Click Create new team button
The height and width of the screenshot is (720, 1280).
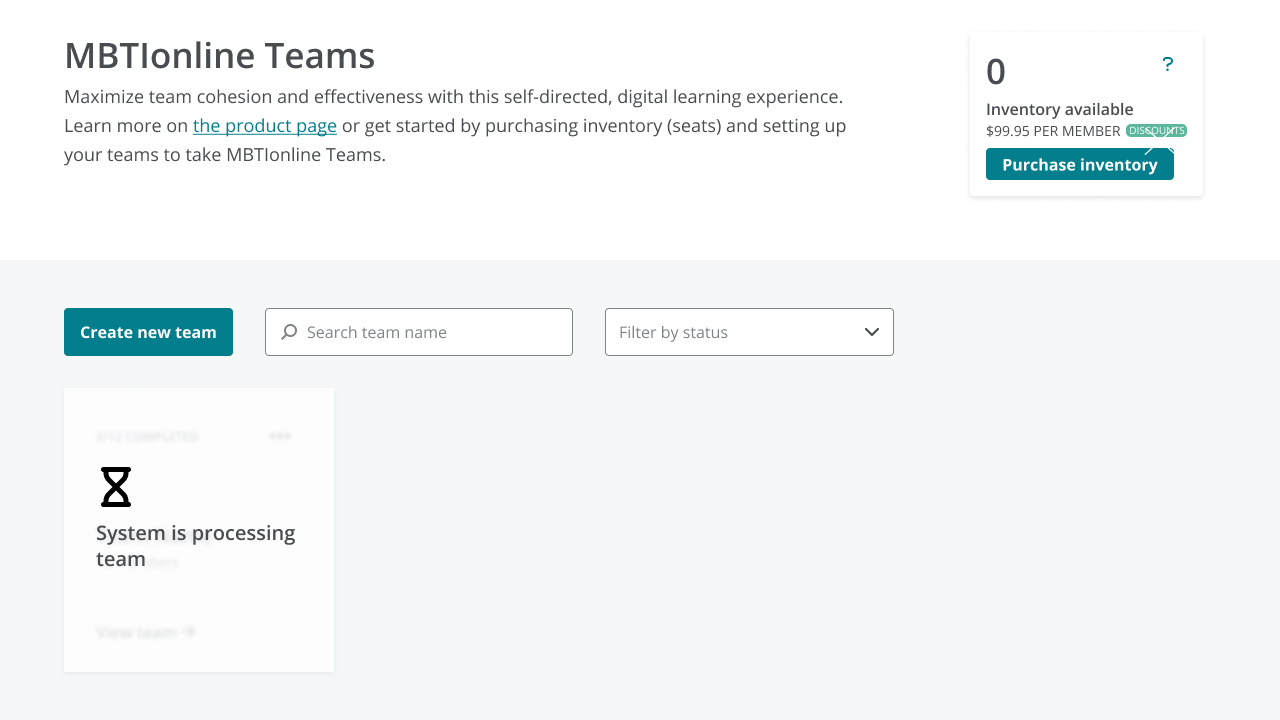tap(148, 332)
